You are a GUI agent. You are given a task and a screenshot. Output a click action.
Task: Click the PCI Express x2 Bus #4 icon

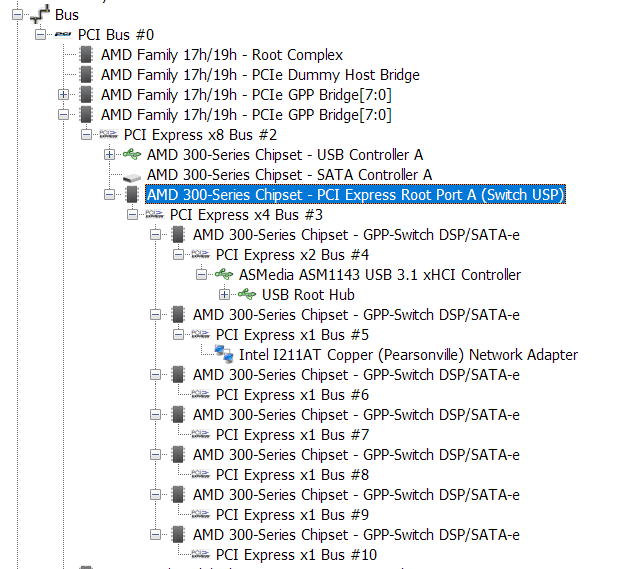coord(201,255)
